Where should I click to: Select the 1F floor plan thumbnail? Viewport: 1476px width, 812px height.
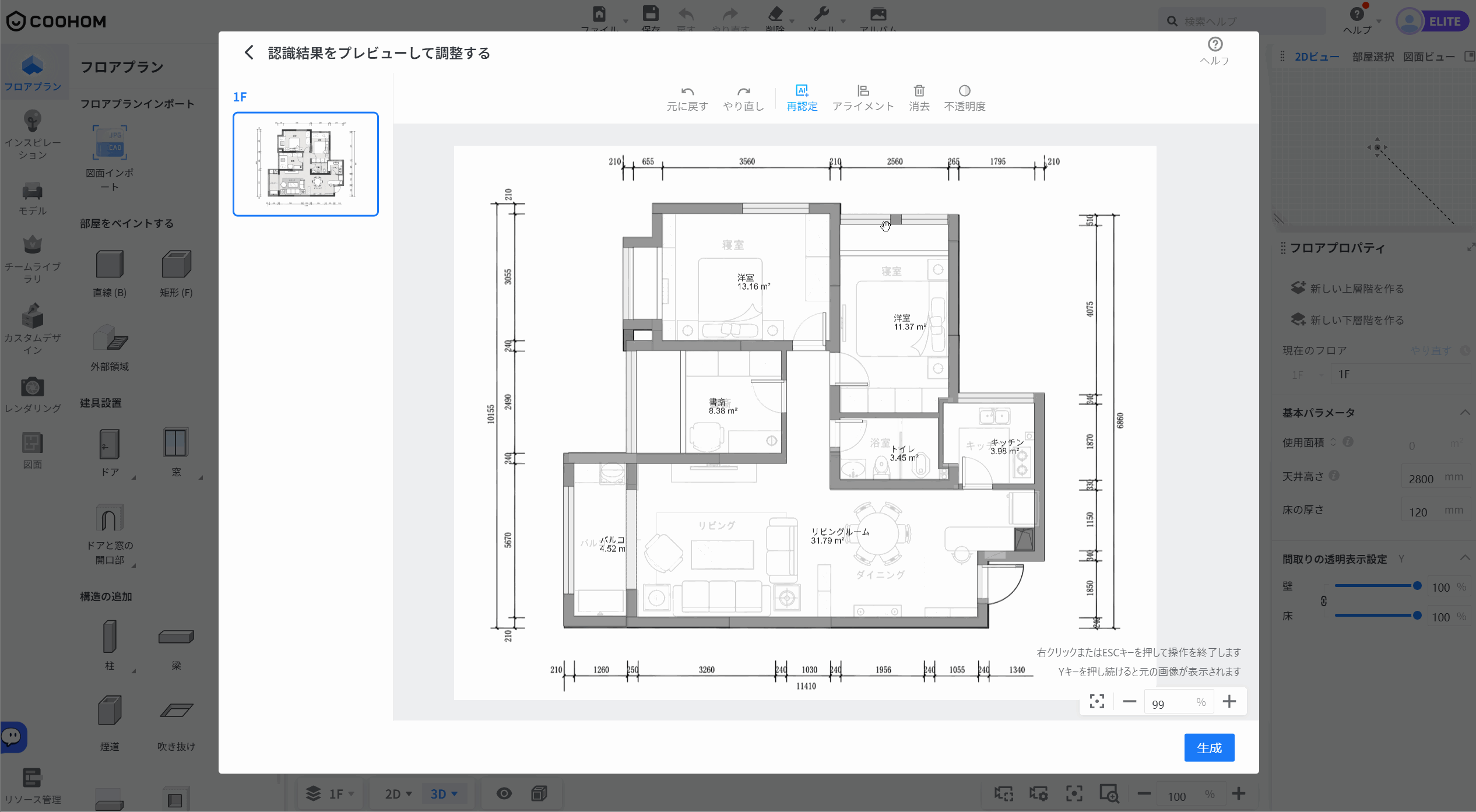click(x=305, y=164)
